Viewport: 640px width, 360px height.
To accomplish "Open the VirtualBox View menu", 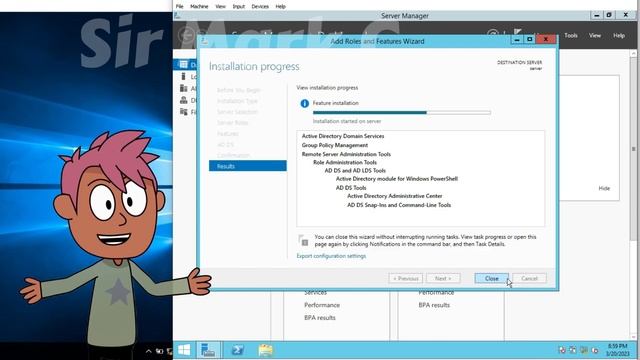I will (220, 7).
